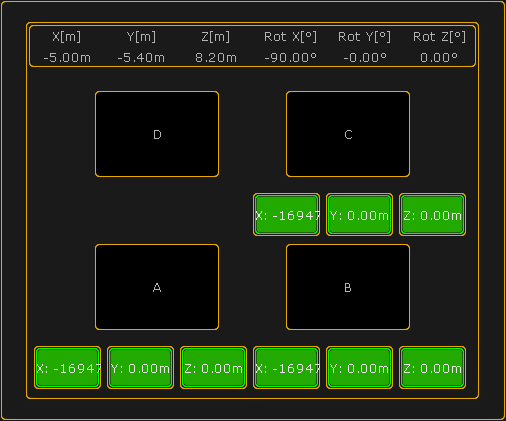Click the Rot Z value 0.00°

439,58
